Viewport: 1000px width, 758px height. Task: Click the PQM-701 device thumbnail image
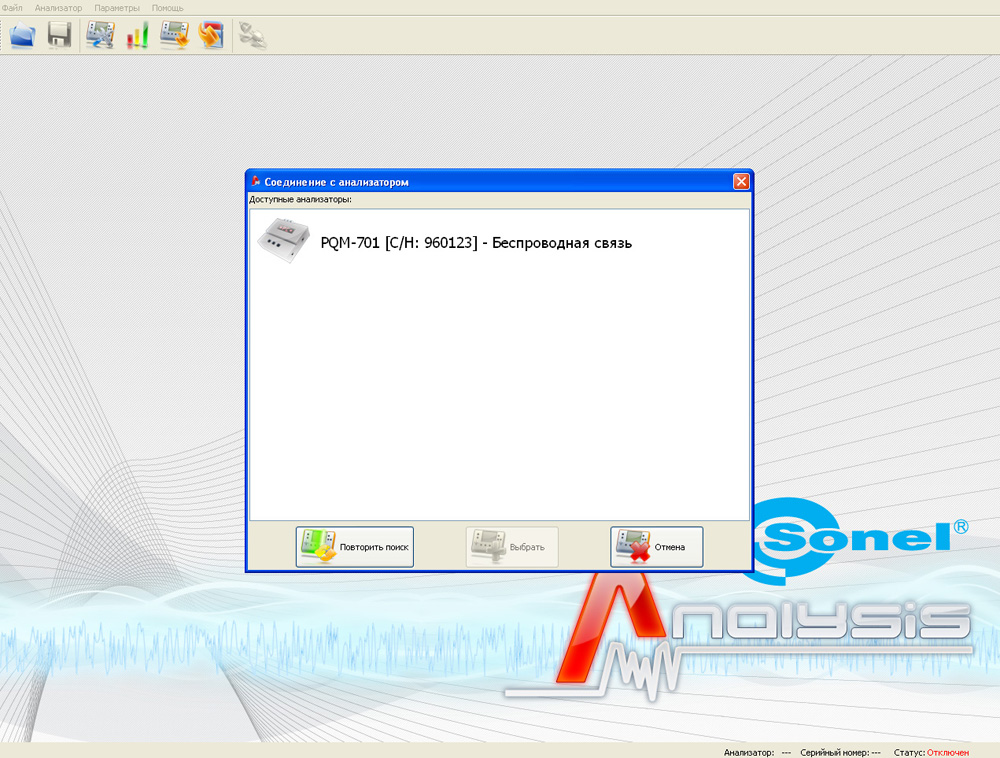(x=284, y=240)
